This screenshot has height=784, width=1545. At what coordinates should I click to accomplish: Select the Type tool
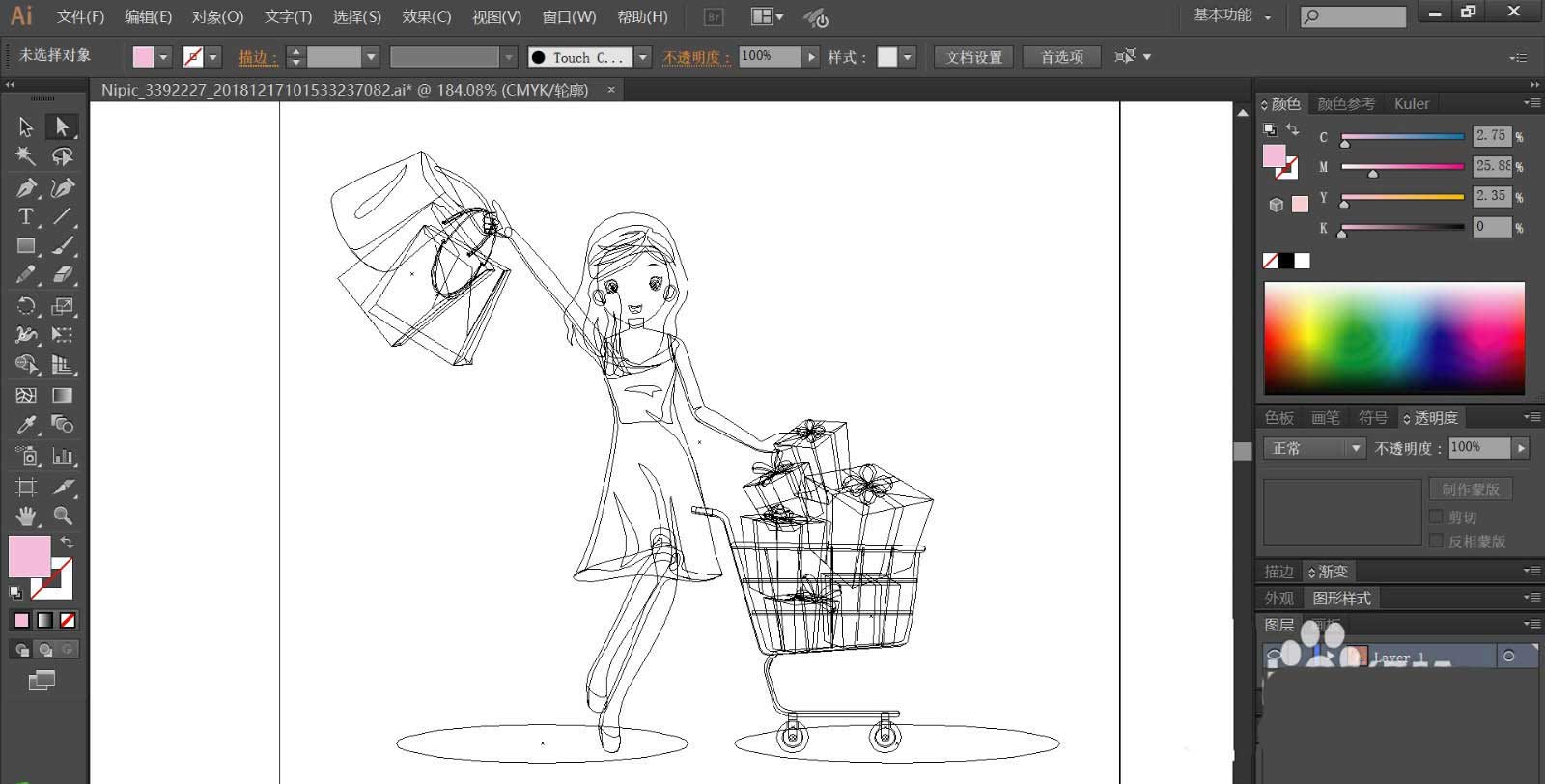(26, 216)
